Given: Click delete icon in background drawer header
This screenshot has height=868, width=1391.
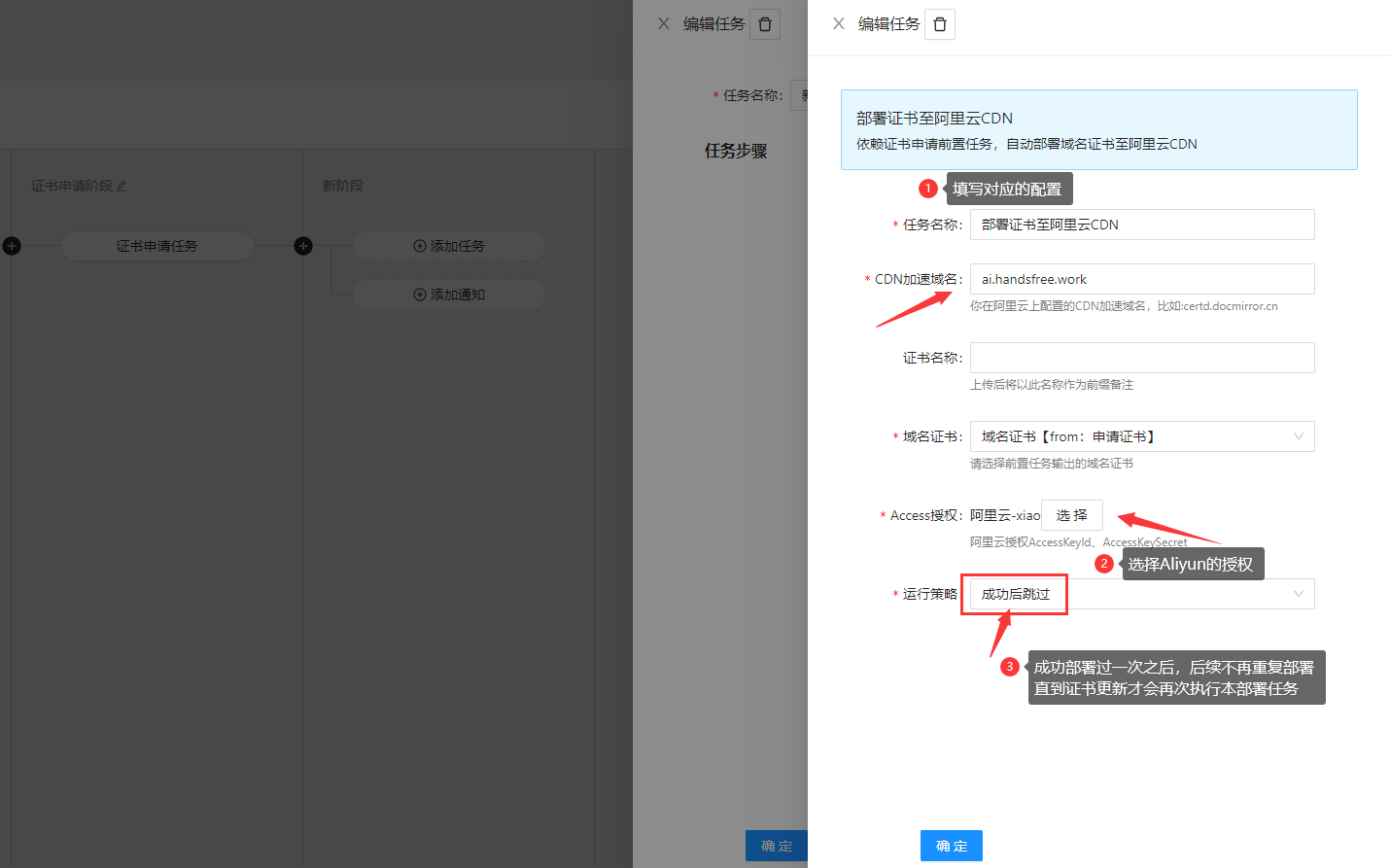Looking at the screenshot, I should pyautogui.click(x=765, y=24).
